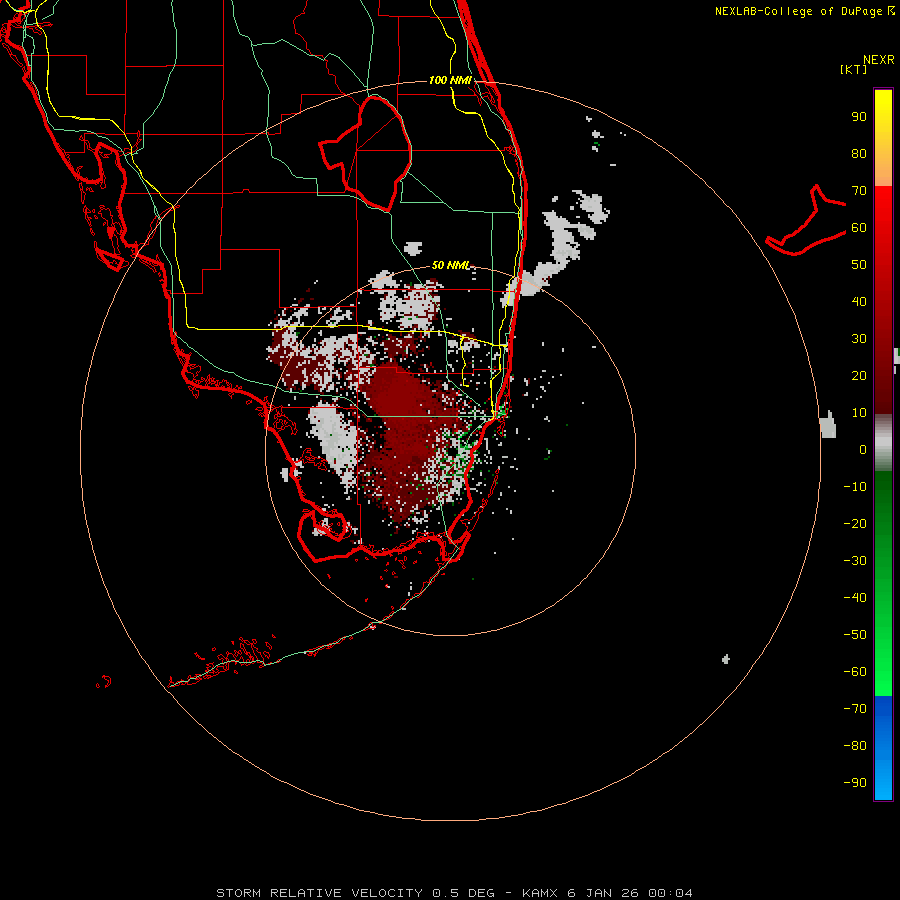
Task: Click the 40 value on velocity scale
Action: [859, 302]
